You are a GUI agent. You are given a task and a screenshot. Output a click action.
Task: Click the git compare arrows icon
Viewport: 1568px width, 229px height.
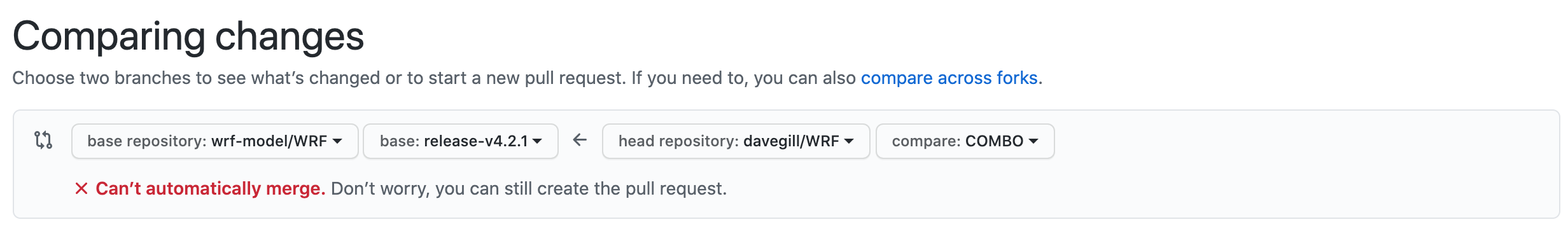tap(43, 140)
